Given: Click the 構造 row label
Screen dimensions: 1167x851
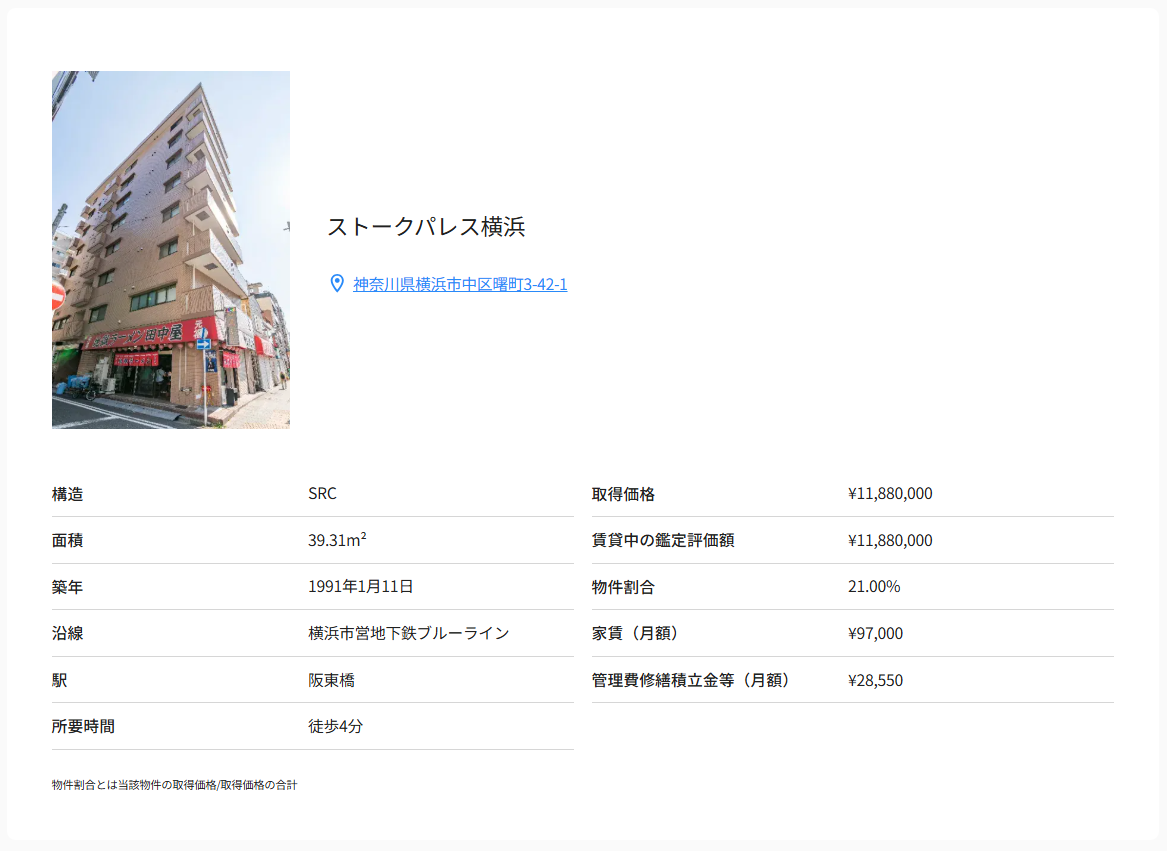Looking at the screenshot, I should click(67, 494).
